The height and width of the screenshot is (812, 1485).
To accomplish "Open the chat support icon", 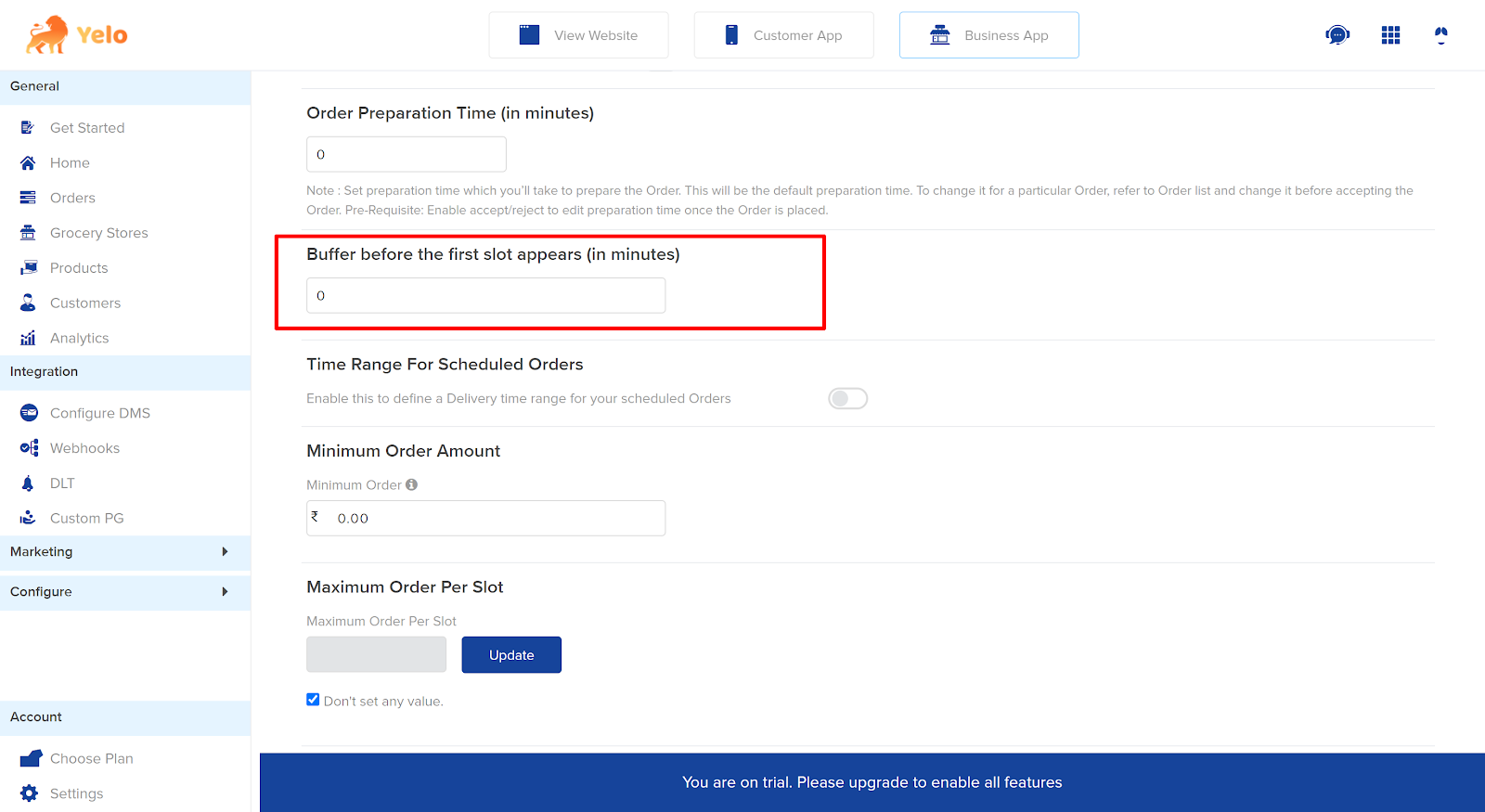I will click(x=1337, y=35).
